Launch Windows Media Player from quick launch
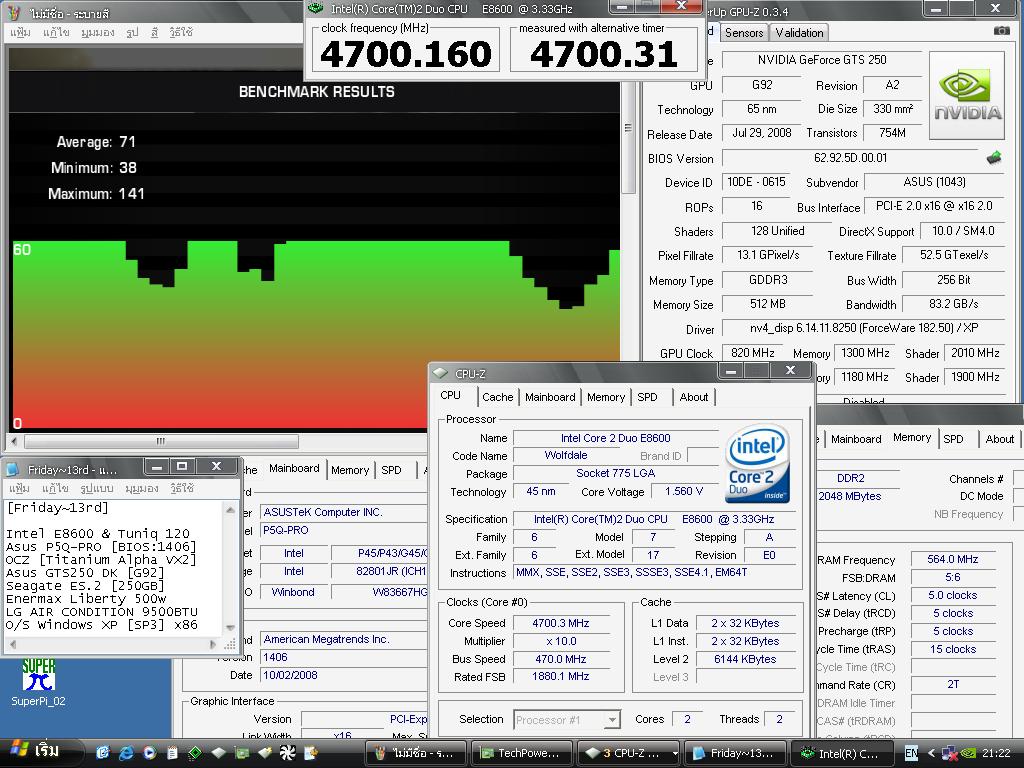Image resolution: width=1024 pixels, height=768 pixels. 149,753
